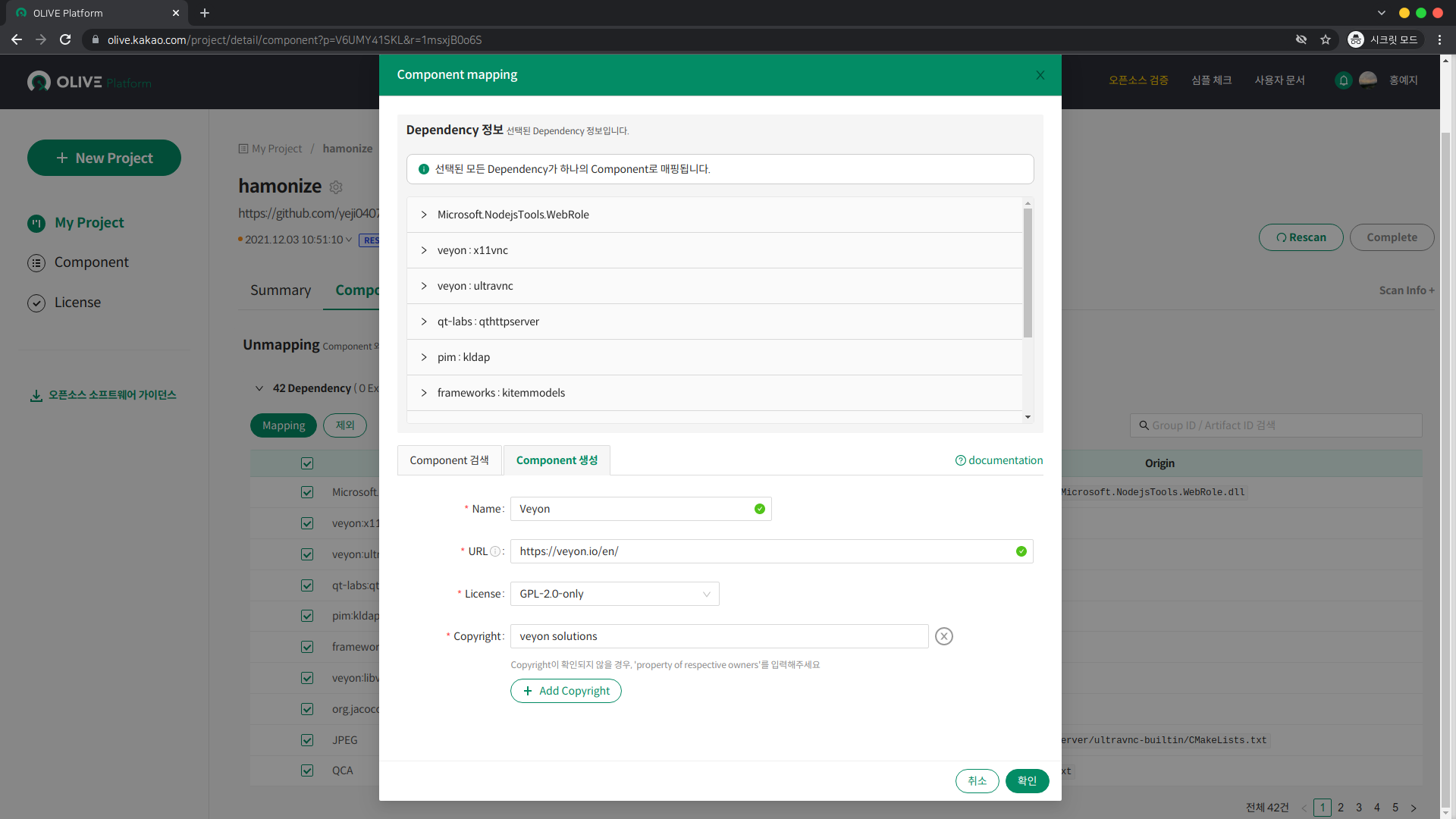Switch to the Component 생성 tab

pyautogui.click(x=557, y=460)
